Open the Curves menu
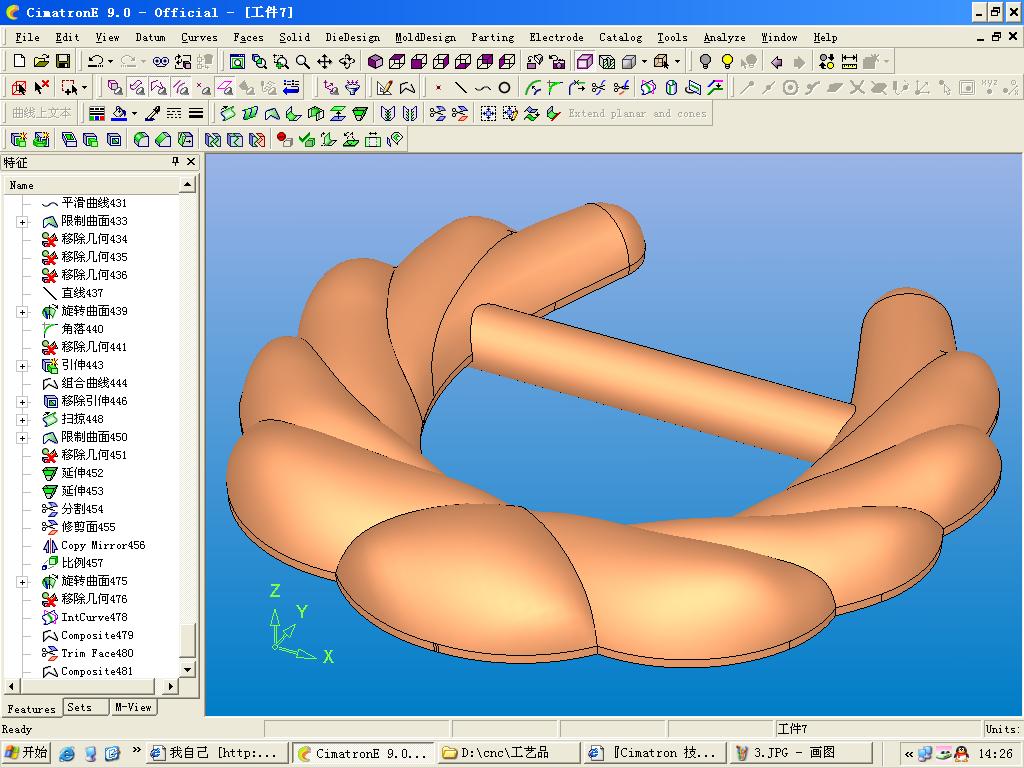Viewport: 1024px width, 768px height. (x=199, y=37)
